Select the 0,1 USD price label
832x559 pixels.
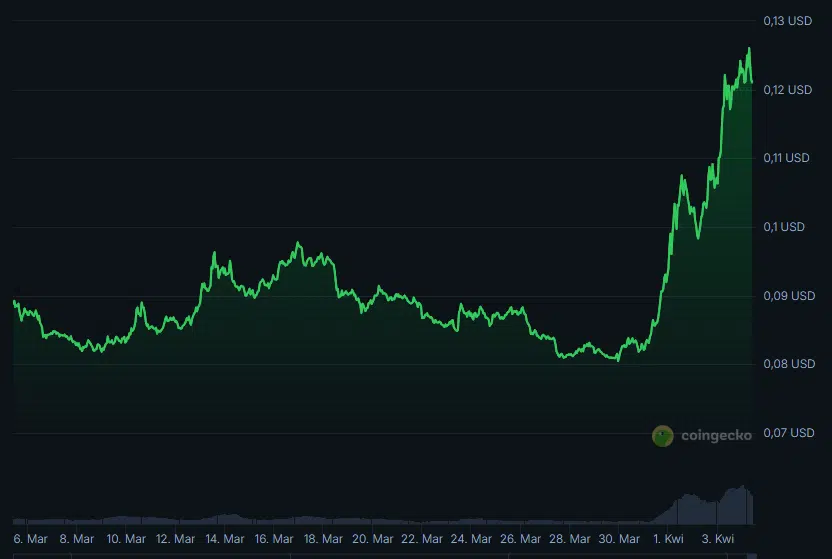784,227
